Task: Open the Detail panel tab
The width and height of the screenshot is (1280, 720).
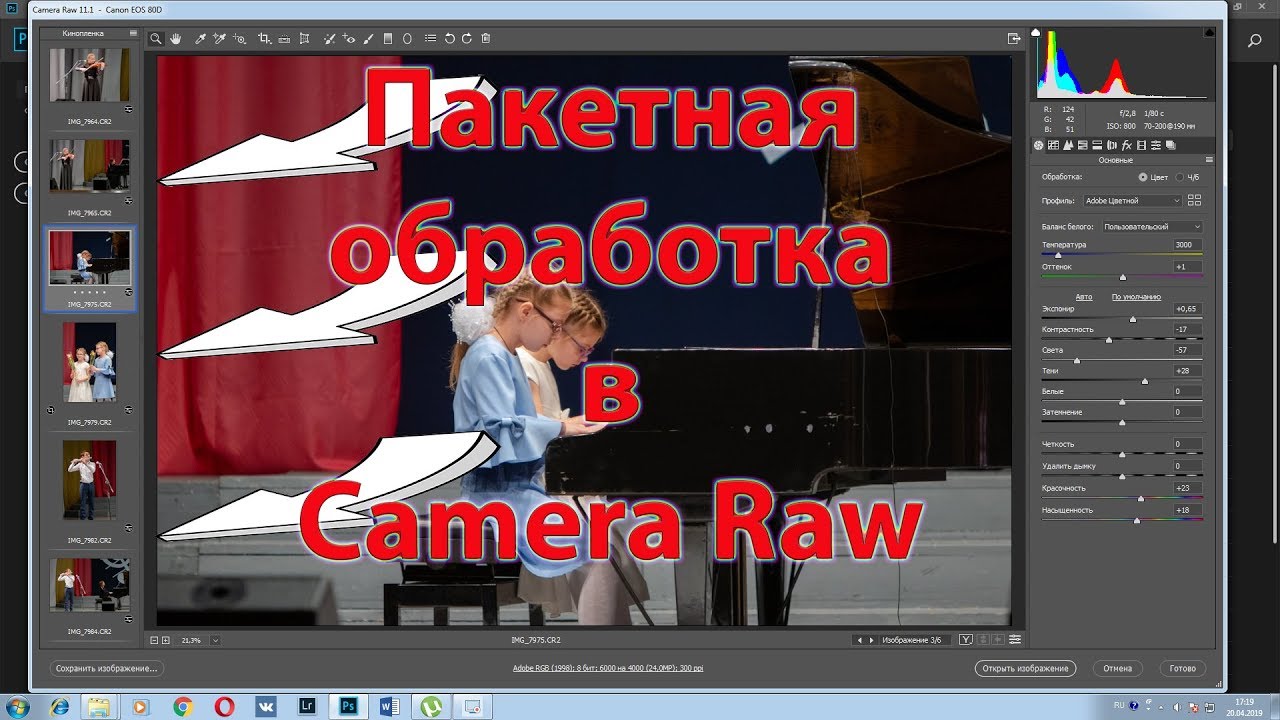Action: (1068, 145)
